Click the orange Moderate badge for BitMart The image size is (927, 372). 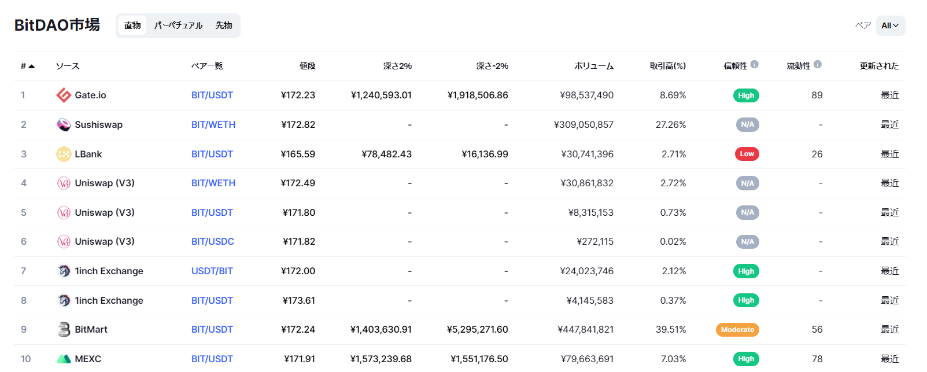[737, 329]
